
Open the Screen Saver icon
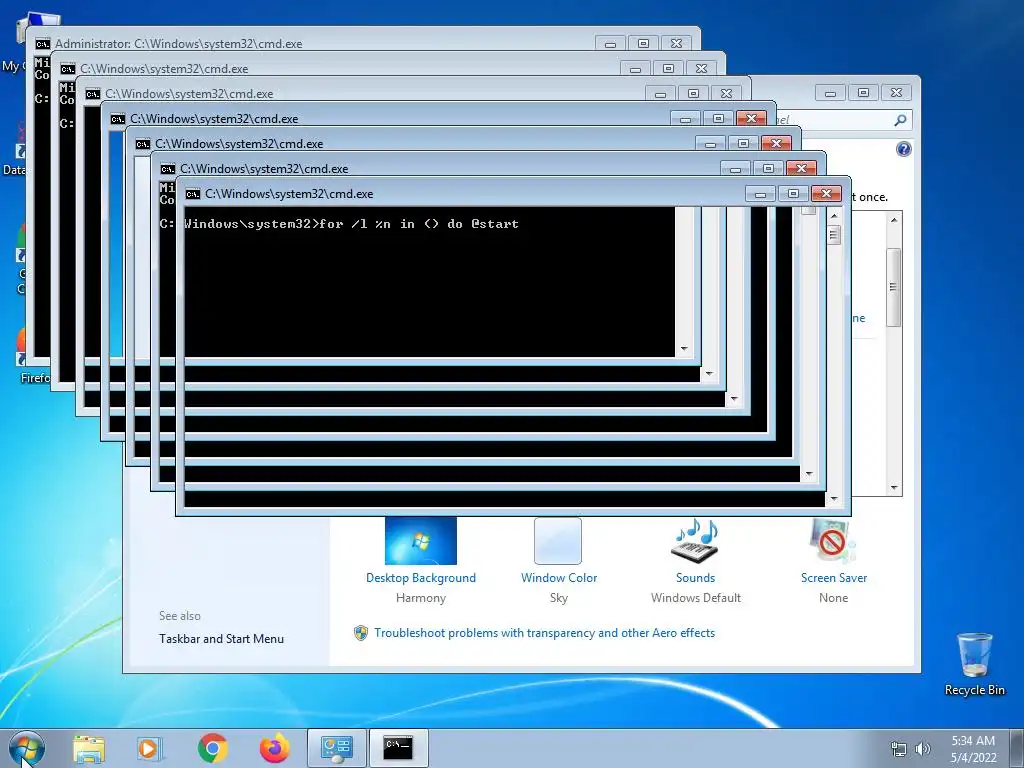(x=833, y=541)
